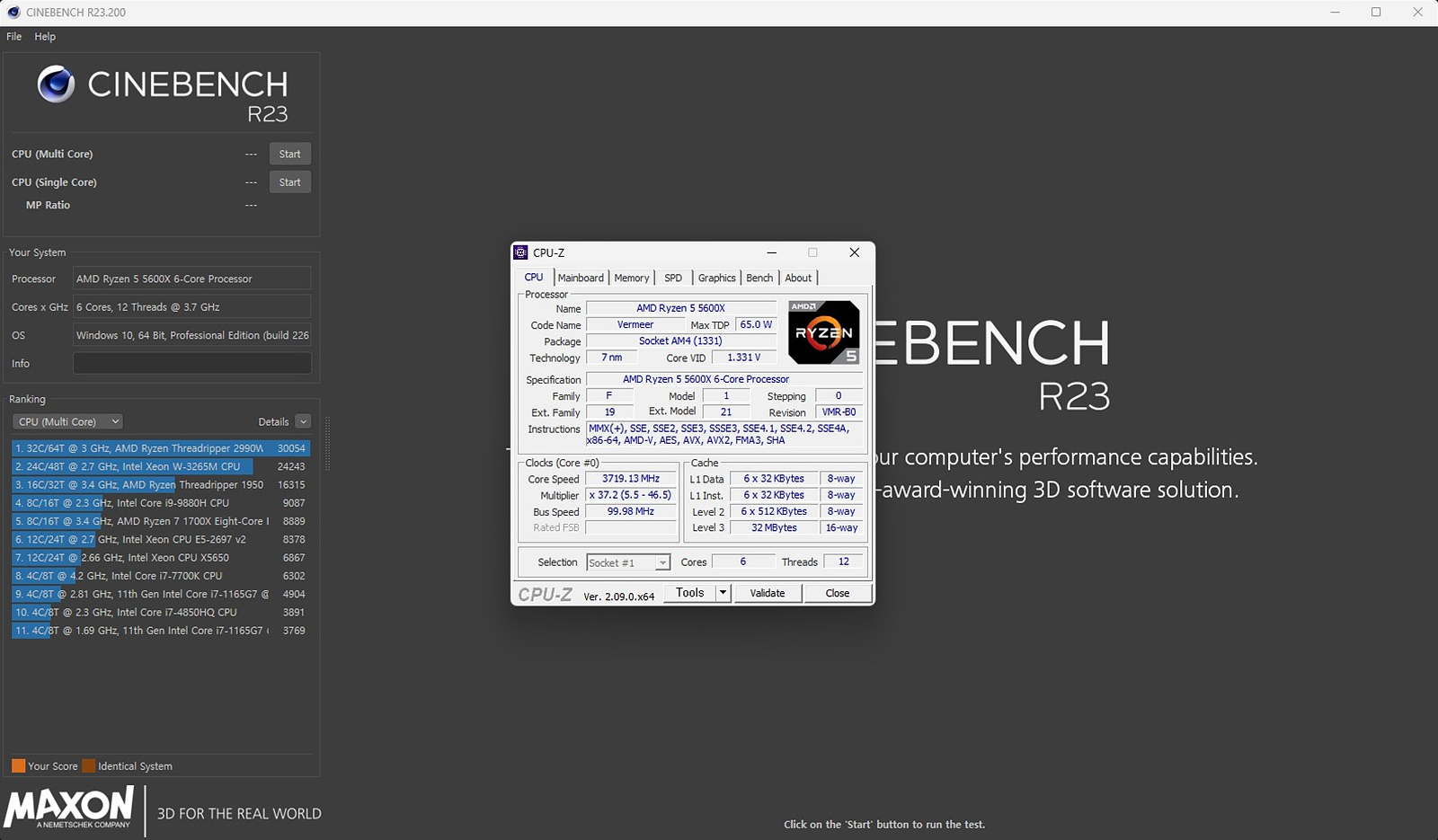Click the orange Your Score swatch
The width and height of the screenshot is (1438, 840).
click(x=18, y=765)
